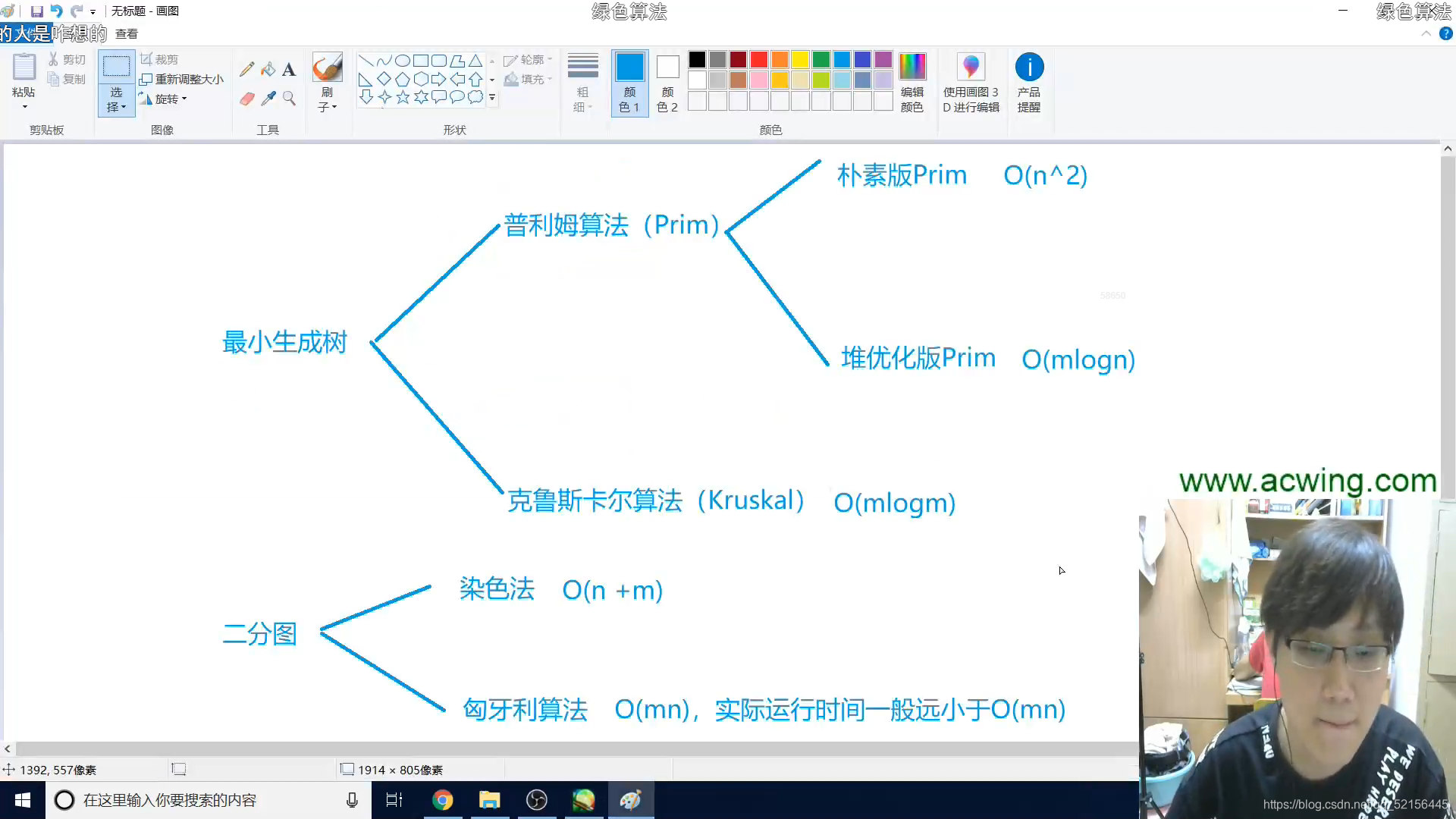
Task: Pick the Eraser tool
Action: tap(246, 99)
